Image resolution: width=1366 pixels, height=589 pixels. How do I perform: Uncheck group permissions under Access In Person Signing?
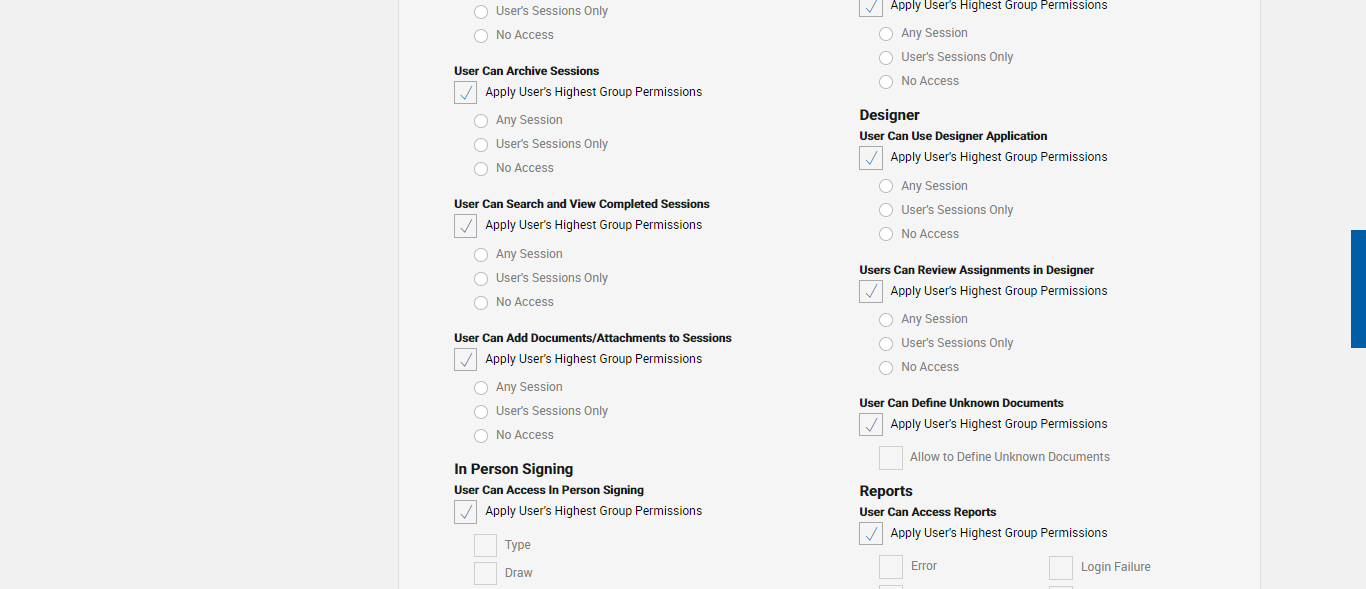(x=465, y=512)
